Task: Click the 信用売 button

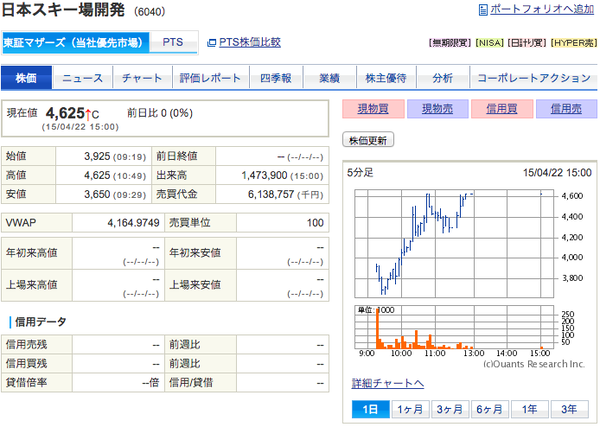Action: pyautogui.click(x=566, y=109)
